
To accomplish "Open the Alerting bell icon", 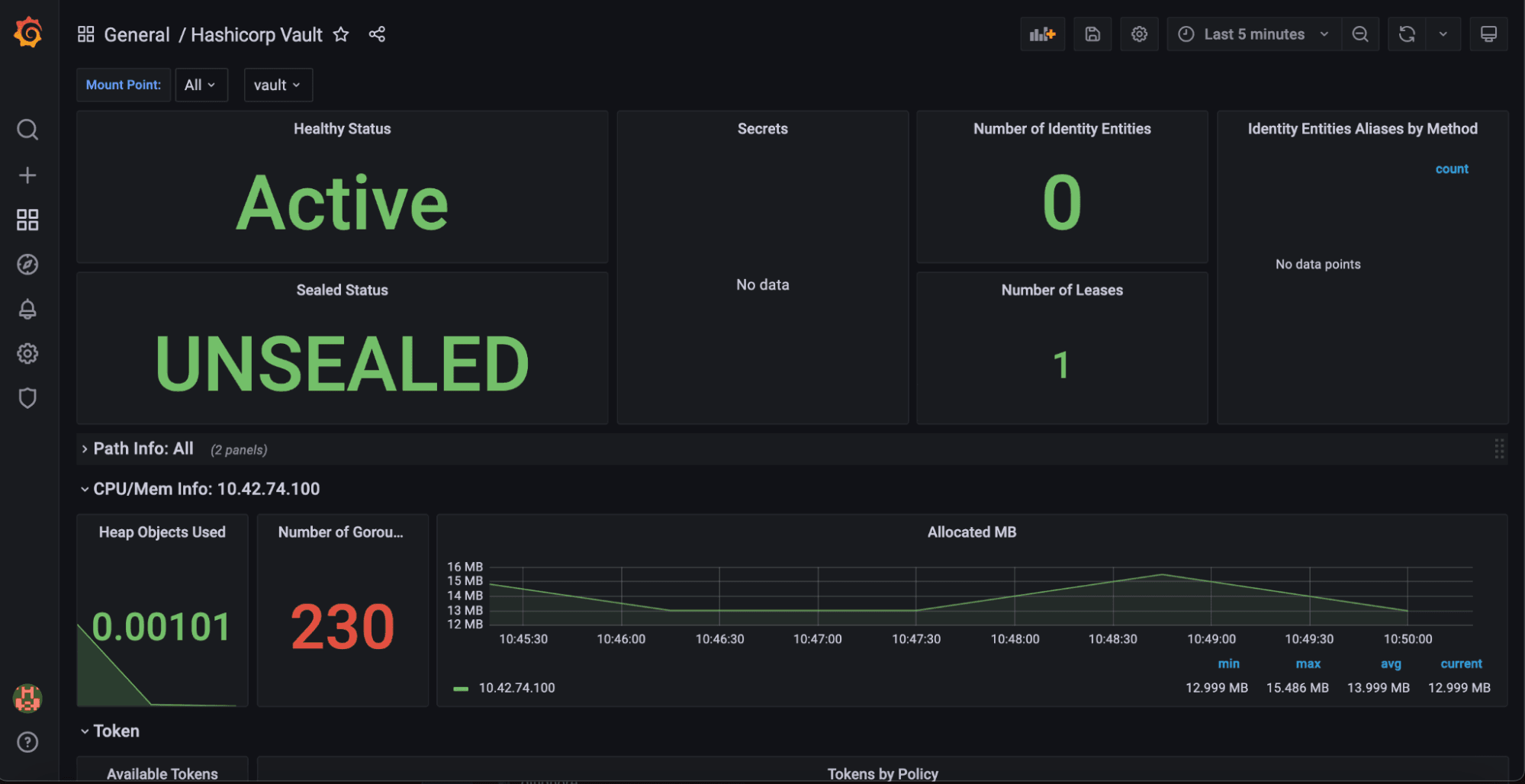I will pos(27,309).
